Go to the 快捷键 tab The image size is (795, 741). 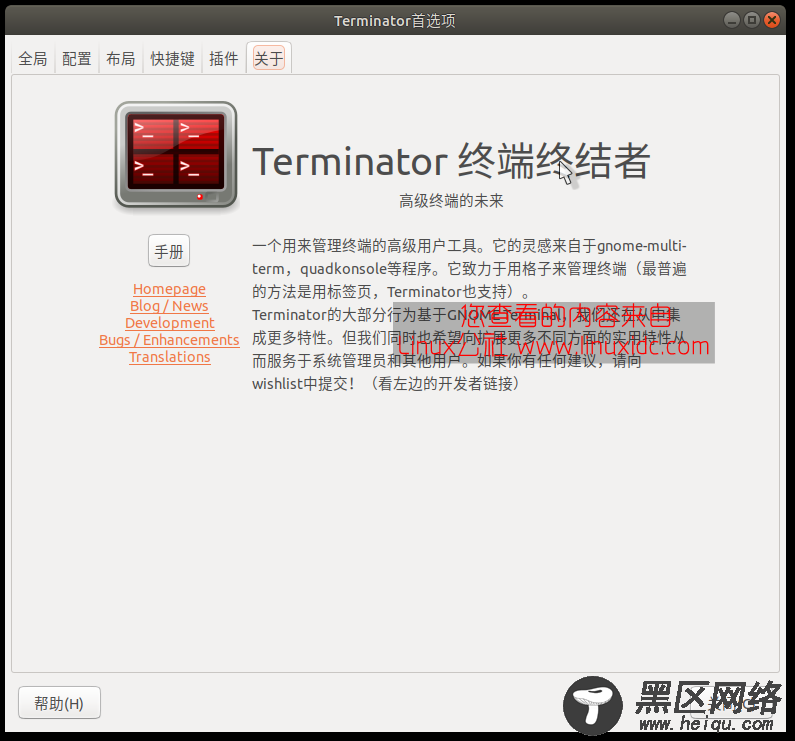pyautogui.click(x=172, y=59)
